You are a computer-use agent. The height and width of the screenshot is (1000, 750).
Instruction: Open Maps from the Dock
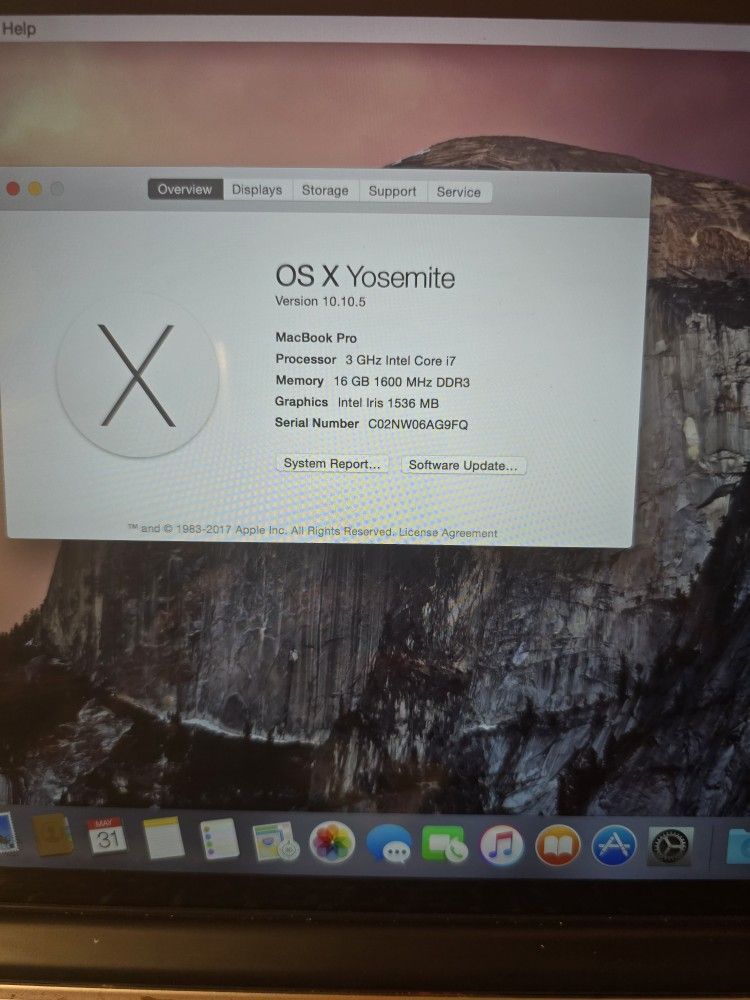[275, 841]
